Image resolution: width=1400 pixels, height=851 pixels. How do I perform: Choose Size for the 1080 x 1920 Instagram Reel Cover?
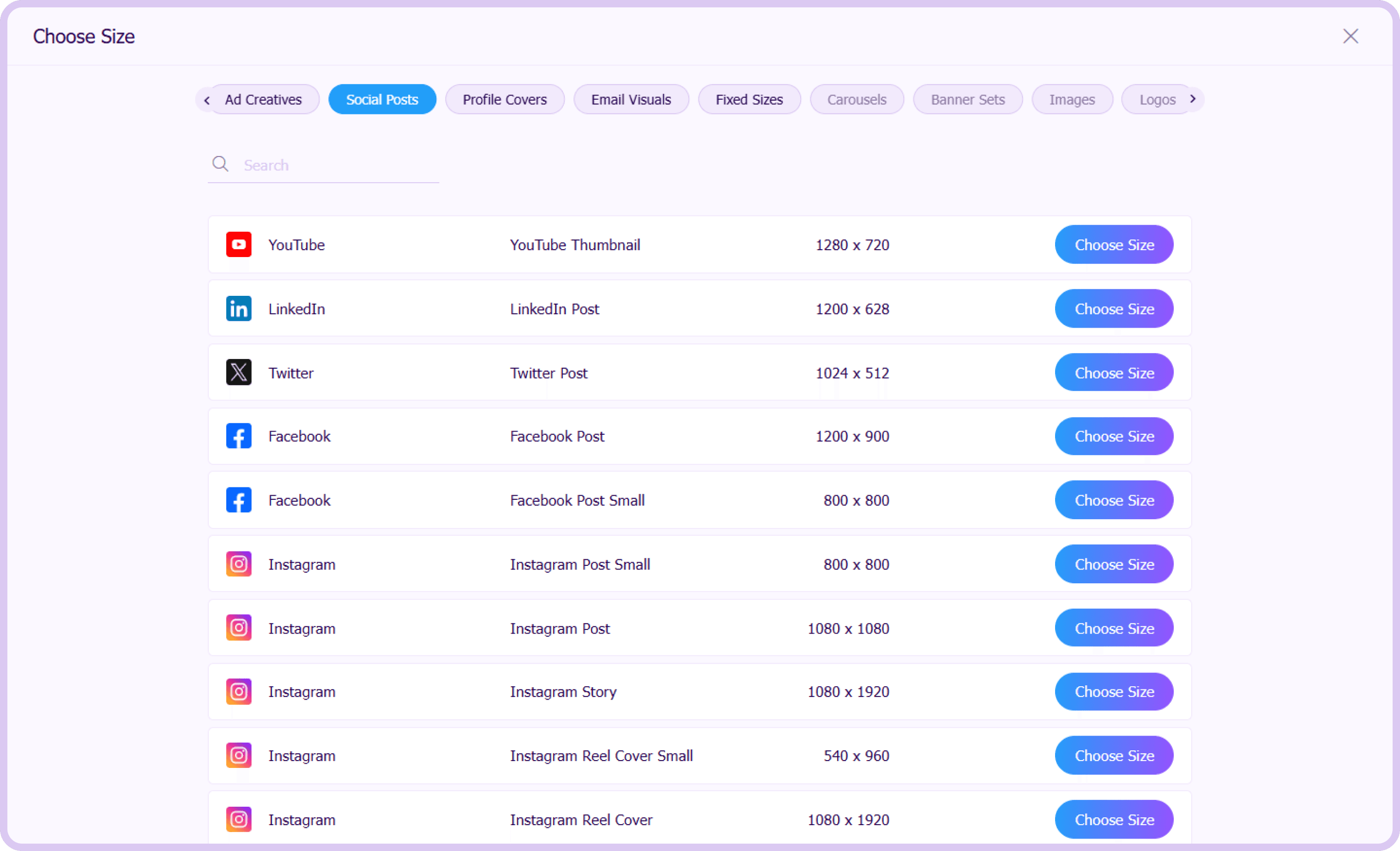(x=1114, y=820)
